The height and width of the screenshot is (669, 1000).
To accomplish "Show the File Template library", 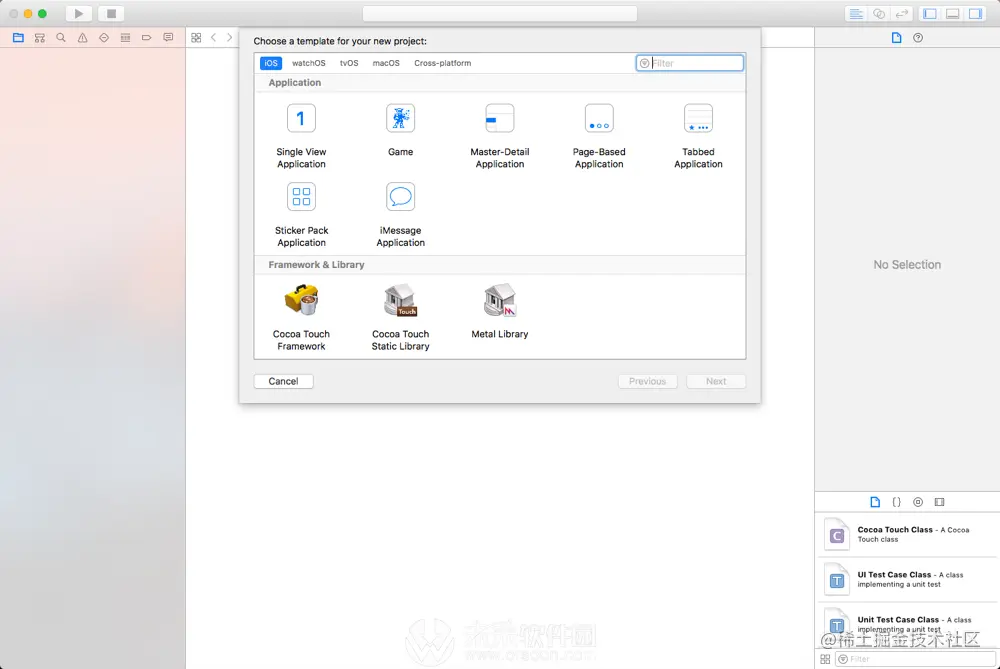I will click(875, 502).
